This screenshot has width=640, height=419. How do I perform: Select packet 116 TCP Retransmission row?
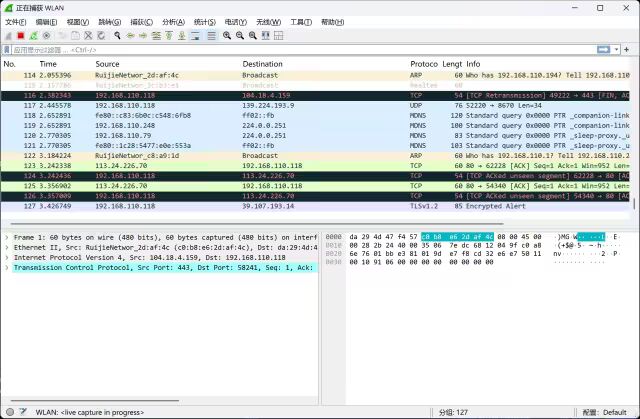(315, 95)
